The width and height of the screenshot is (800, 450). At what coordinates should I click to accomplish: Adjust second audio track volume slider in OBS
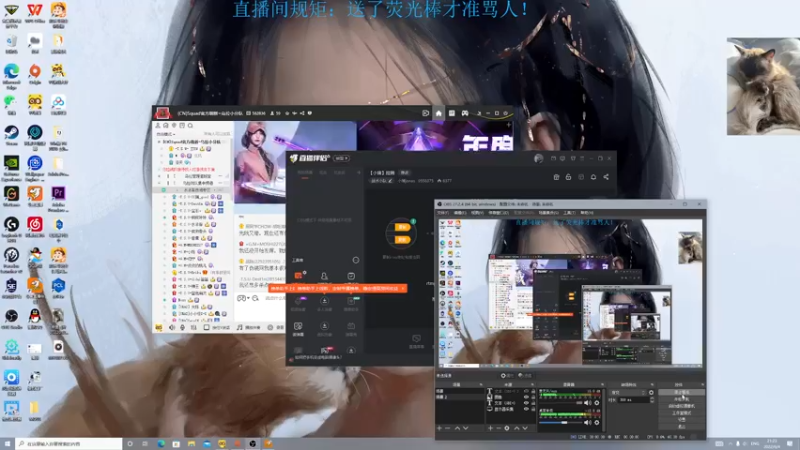coord(560,422)
